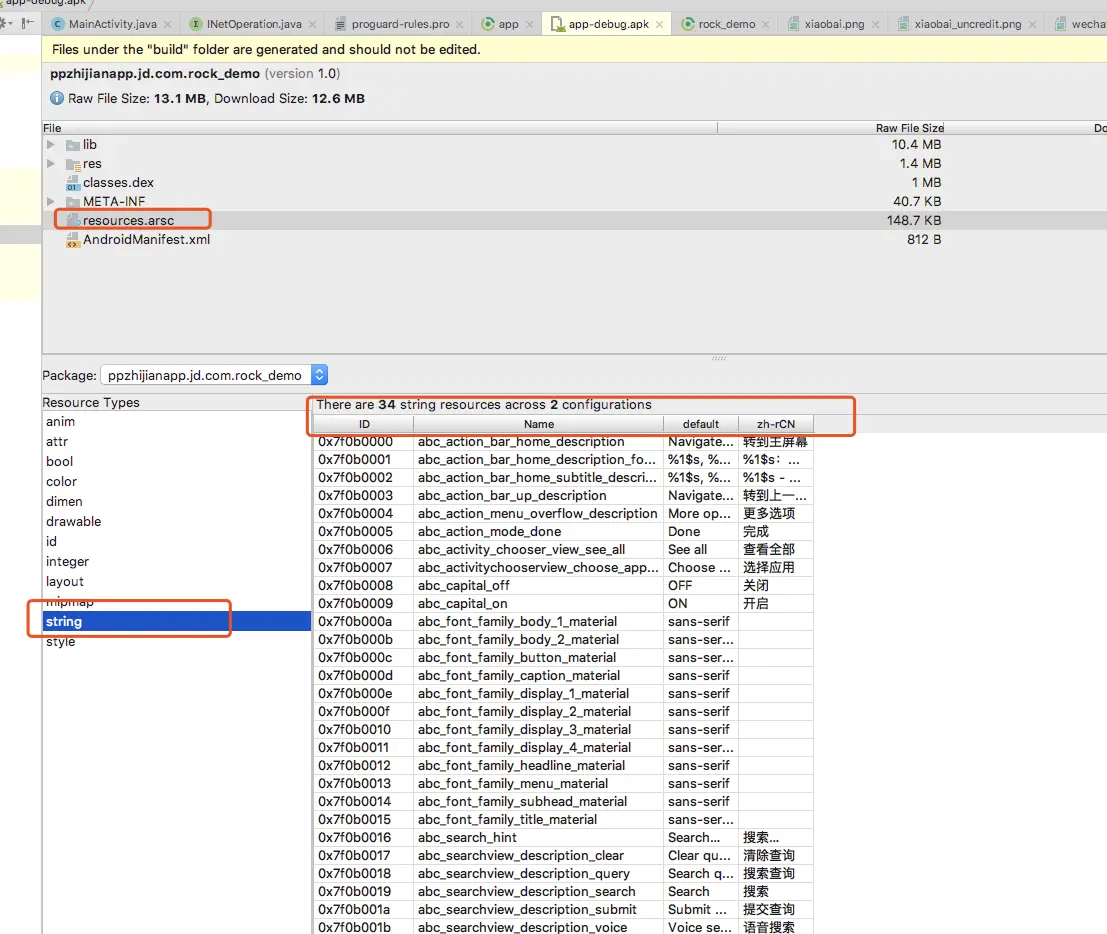
Task: Select abc_searchview_description_clear row
Action: 563,856
